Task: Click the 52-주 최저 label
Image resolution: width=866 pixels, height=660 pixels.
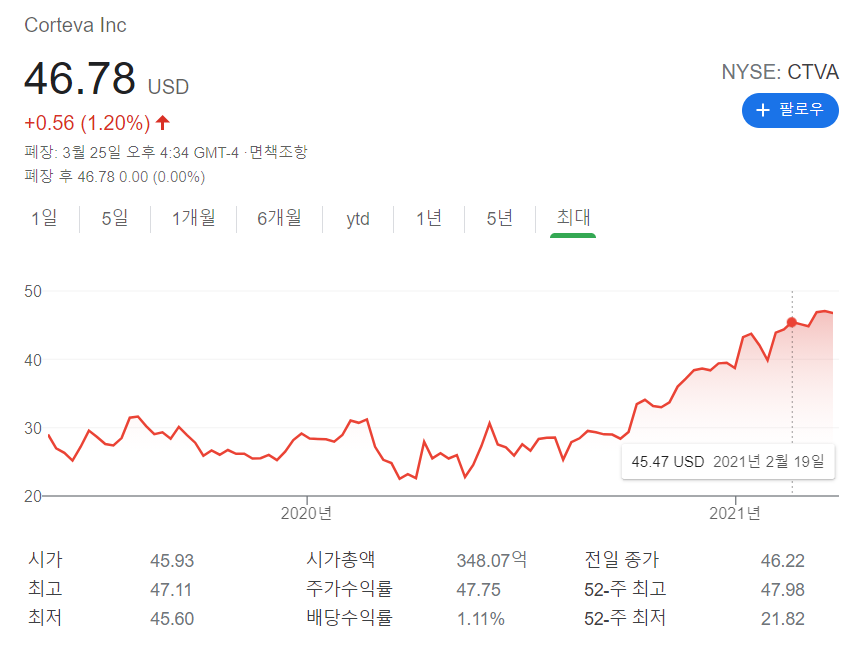Action: pos(625,618)
